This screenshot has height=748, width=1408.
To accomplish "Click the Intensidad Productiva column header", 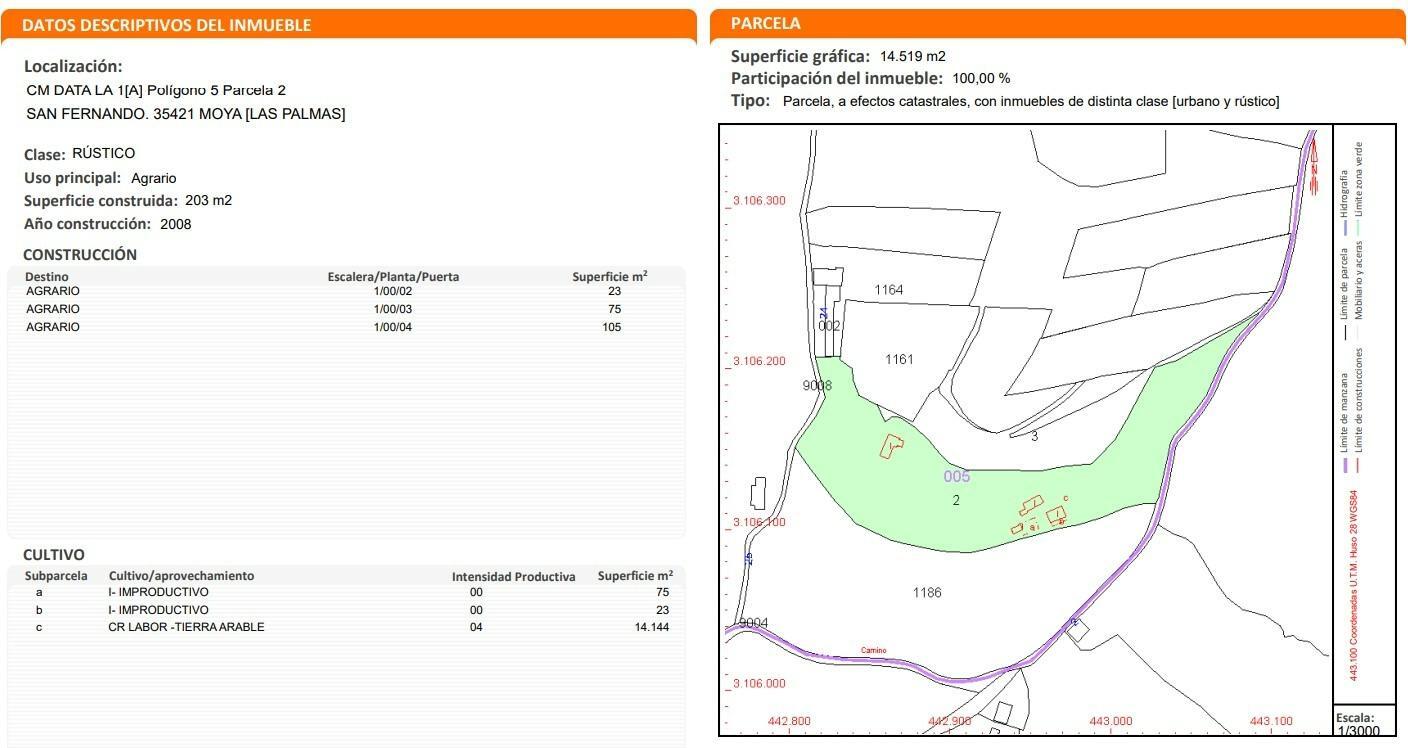I will [513, 576].
